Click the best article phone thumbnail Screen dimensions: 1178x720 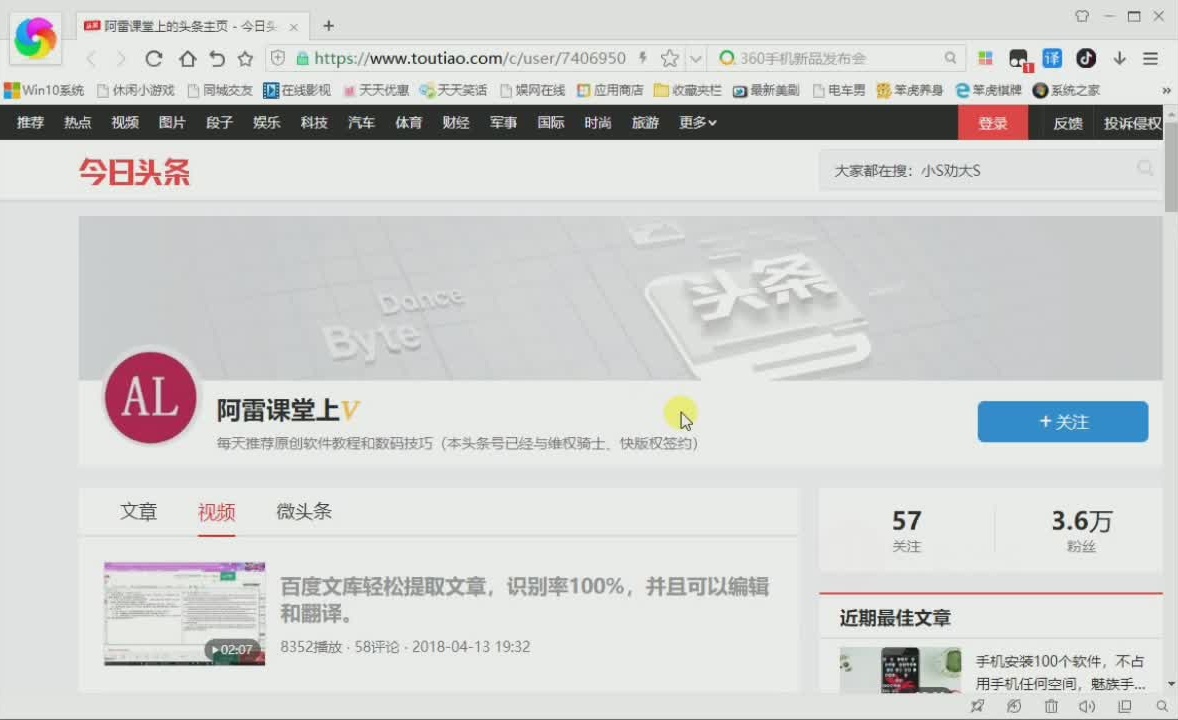click(x=900, y=670)
